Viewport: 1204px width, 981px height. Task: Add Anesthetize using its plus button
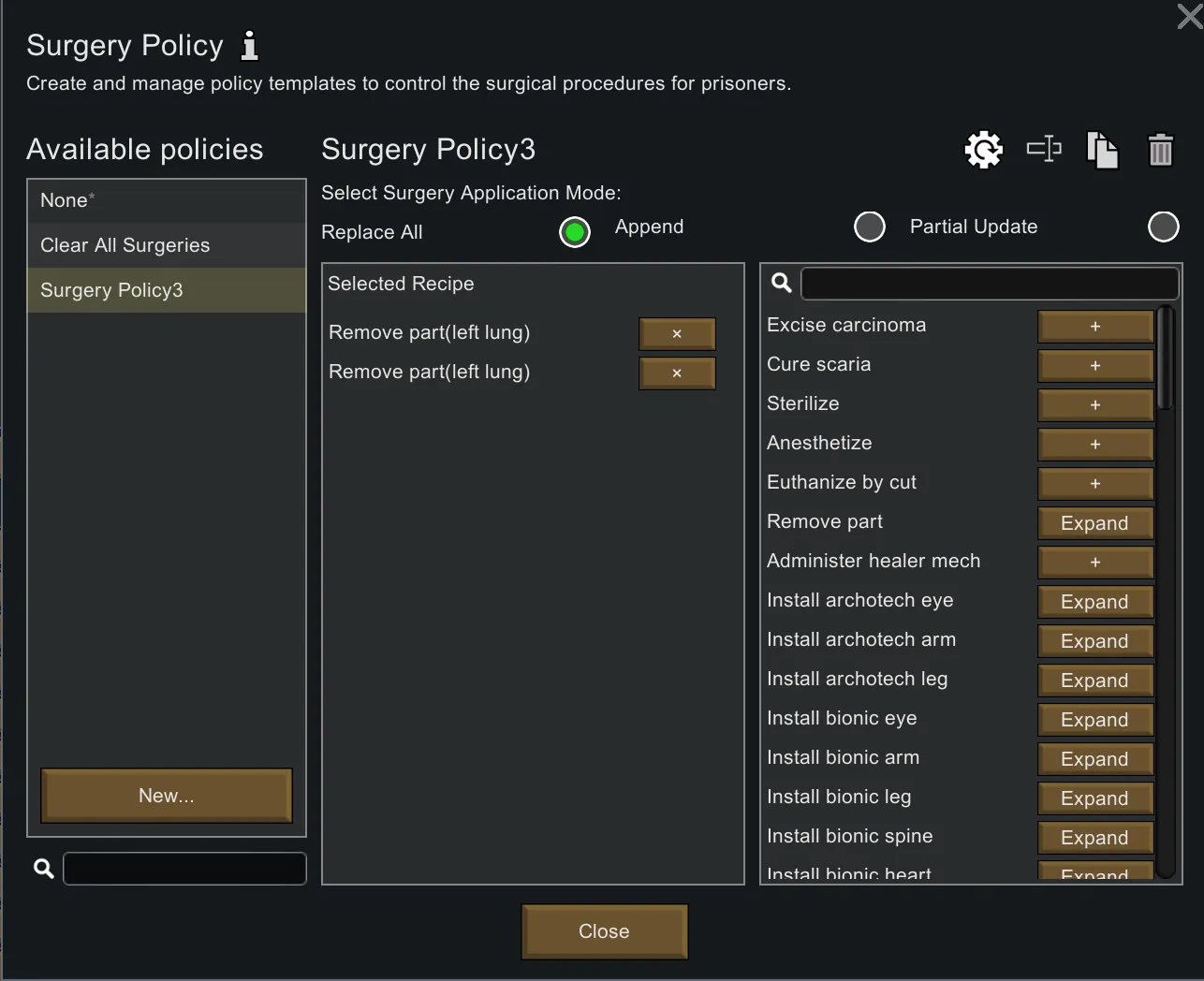pos(1094,445)
